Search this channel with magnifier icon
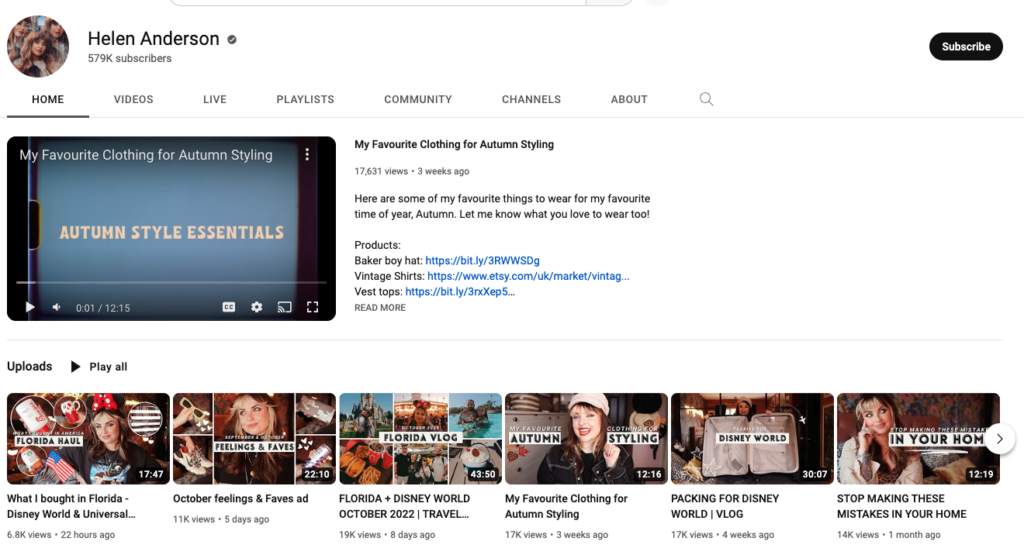The width and height of the screenshot is (1024, 555). [x=706, y=99]
